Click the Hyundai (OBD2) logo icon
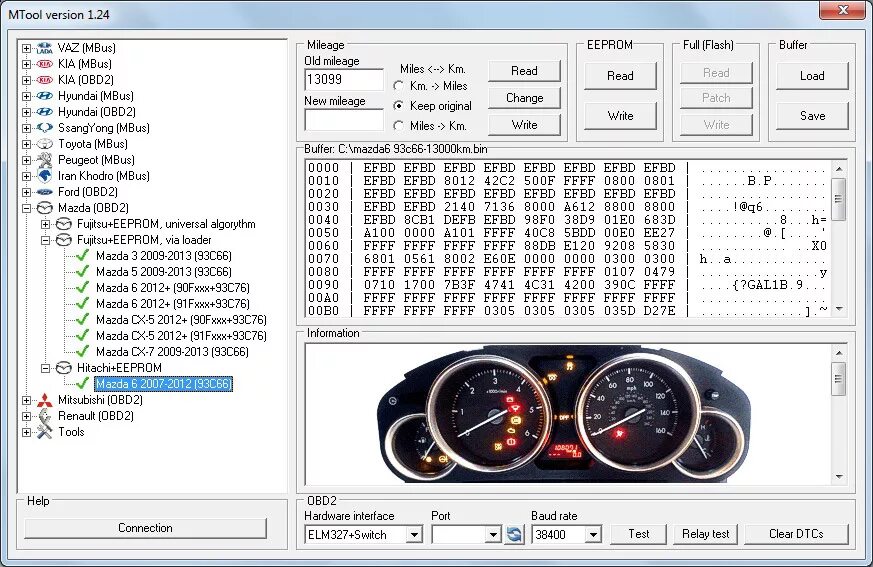 pyautogui.click(x=45, y=112)
